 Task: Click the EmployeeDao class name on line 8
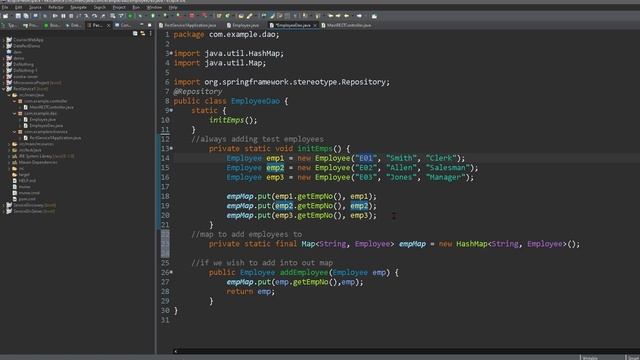tap(255, 101)
